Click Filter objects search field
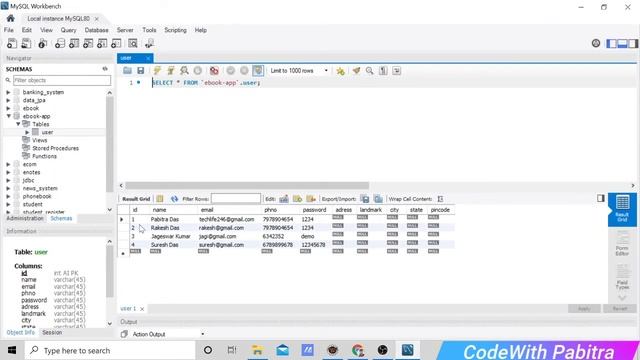The height and width of the screenshot is (360, 640). coord(62,80)
